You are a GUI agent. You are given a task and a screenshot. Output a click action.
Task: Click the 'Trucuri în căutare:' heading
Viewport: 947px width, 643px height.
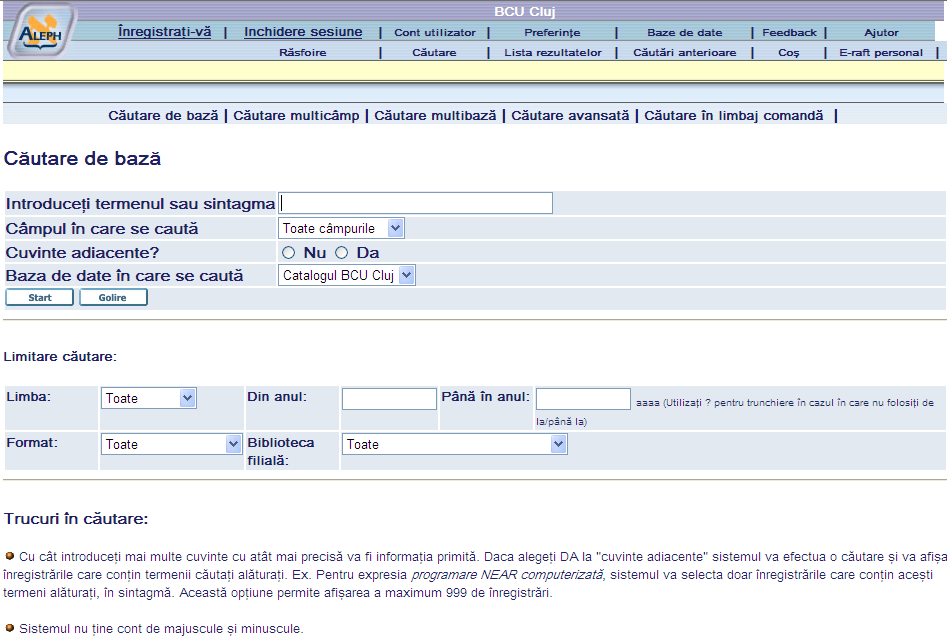pos(76,518)
